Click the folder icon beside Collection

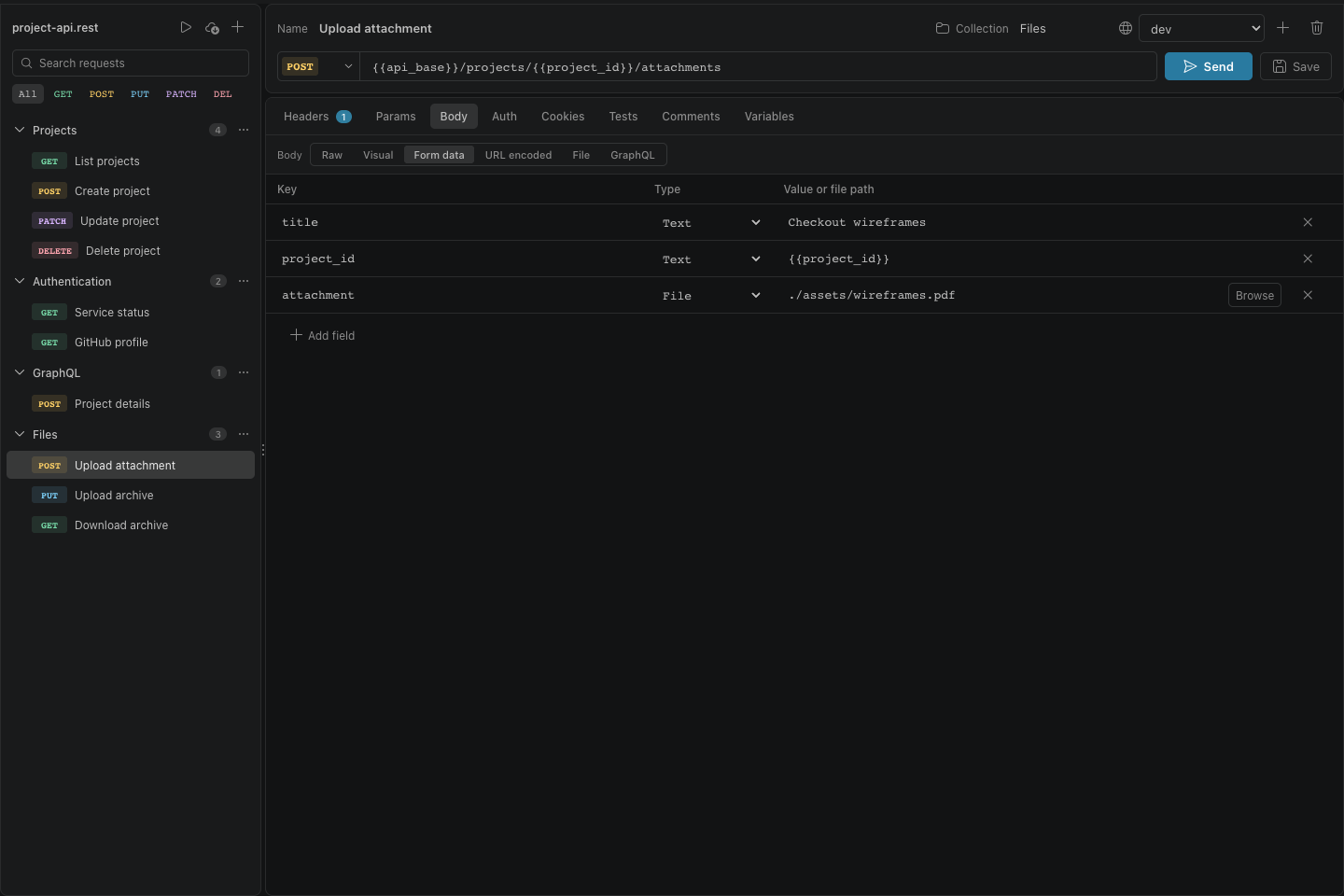pyautogui.click(x=943, y=28)
